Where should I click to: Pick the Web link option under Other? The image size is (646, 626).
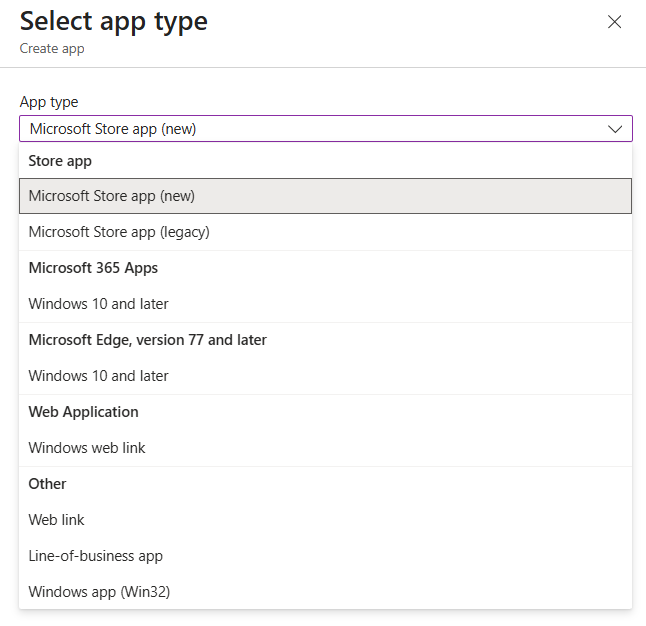click(325, 520)
